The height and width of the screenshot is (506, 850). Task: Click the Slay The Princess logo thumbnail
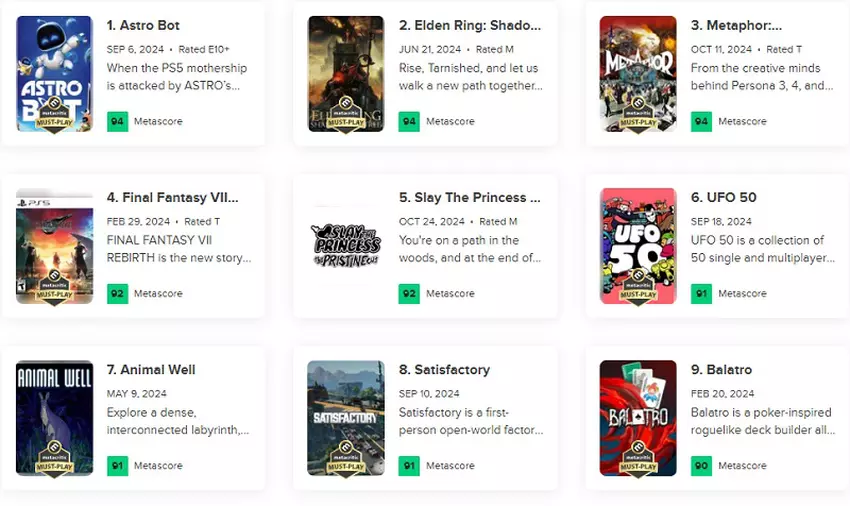(346, 245)
